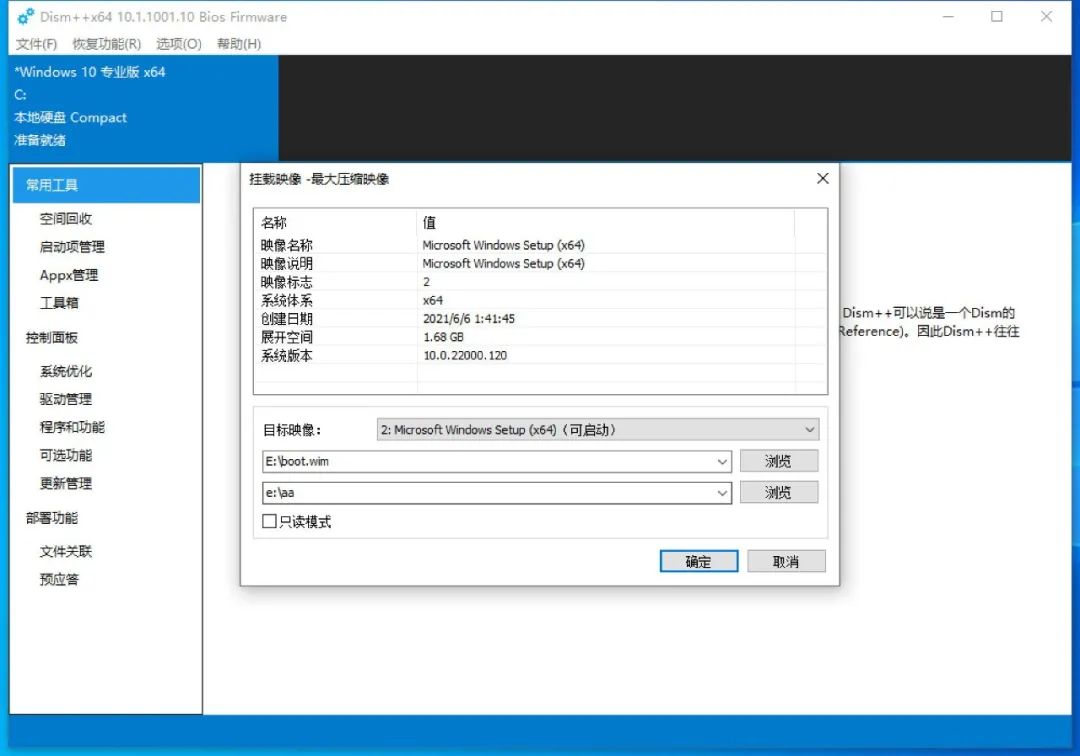The image size is (1080, 756).
Task: Confirm mounting with the 确定 button
Action: (x=698, y=561)
